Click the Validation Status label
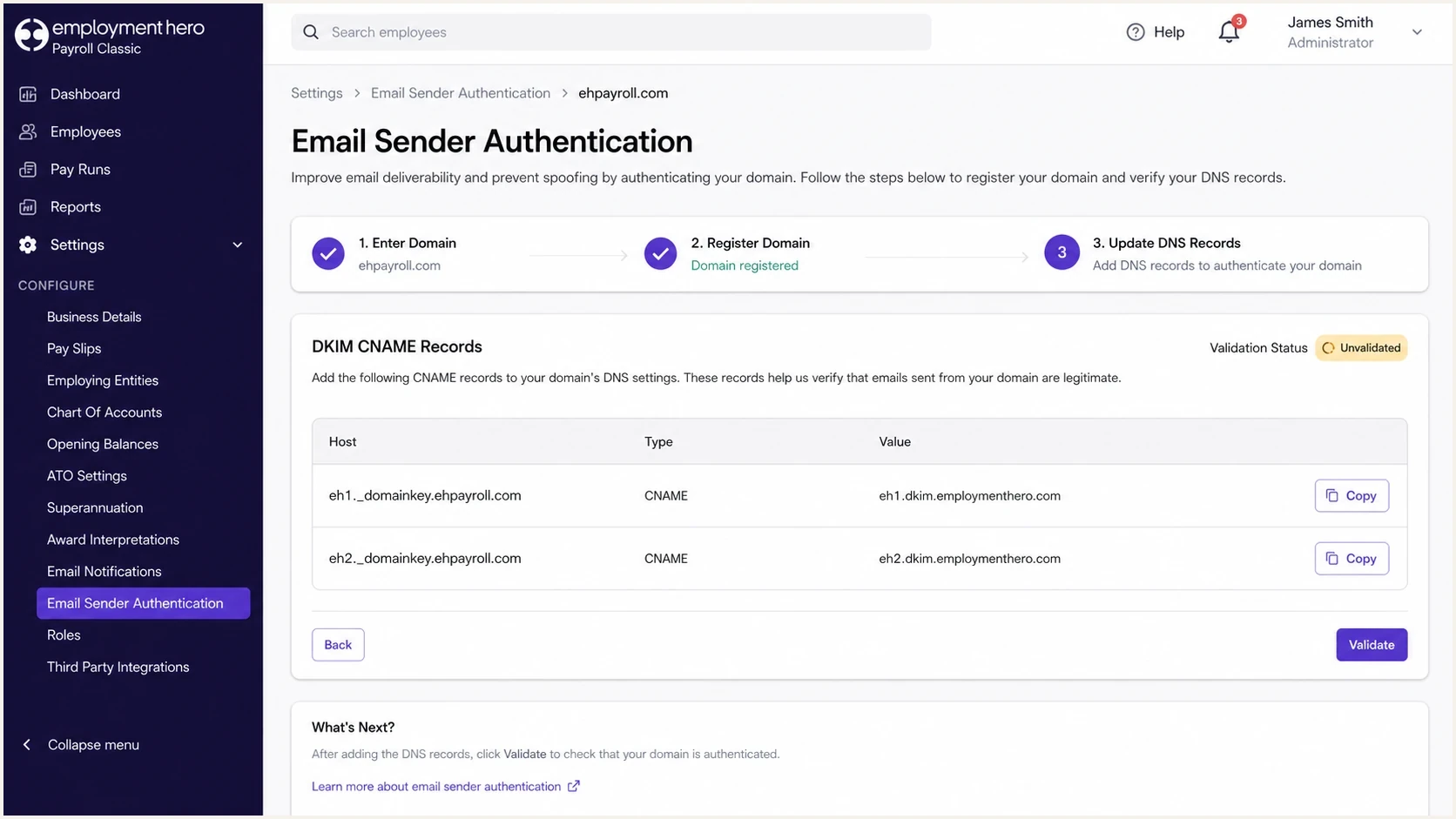The height and width of the screenshot is (819, 1456). pyautogui.click(x=1258, y=348)
